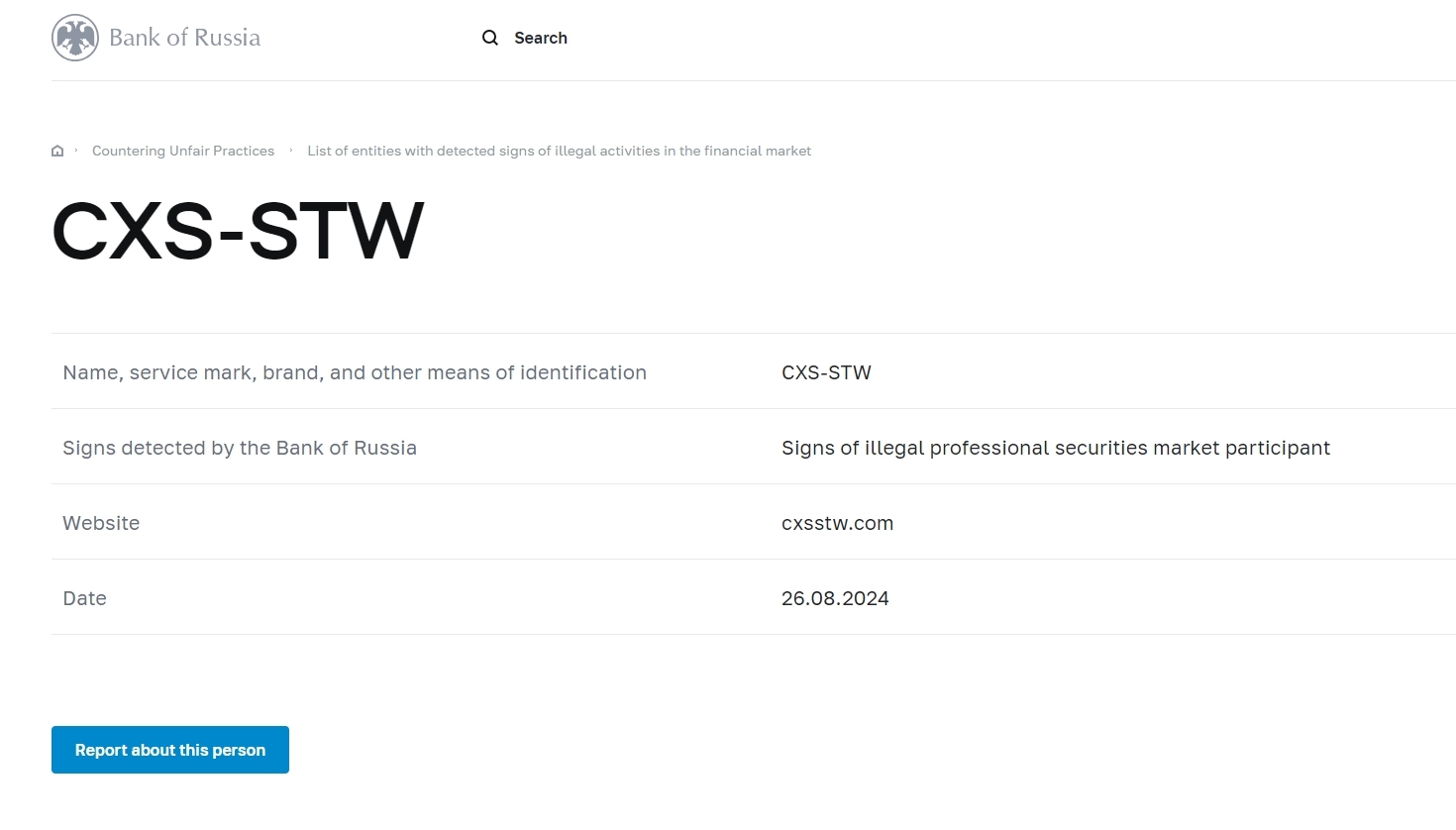
Task: Click the Bank of Russia logo text
Action: [x=184, y=38]
